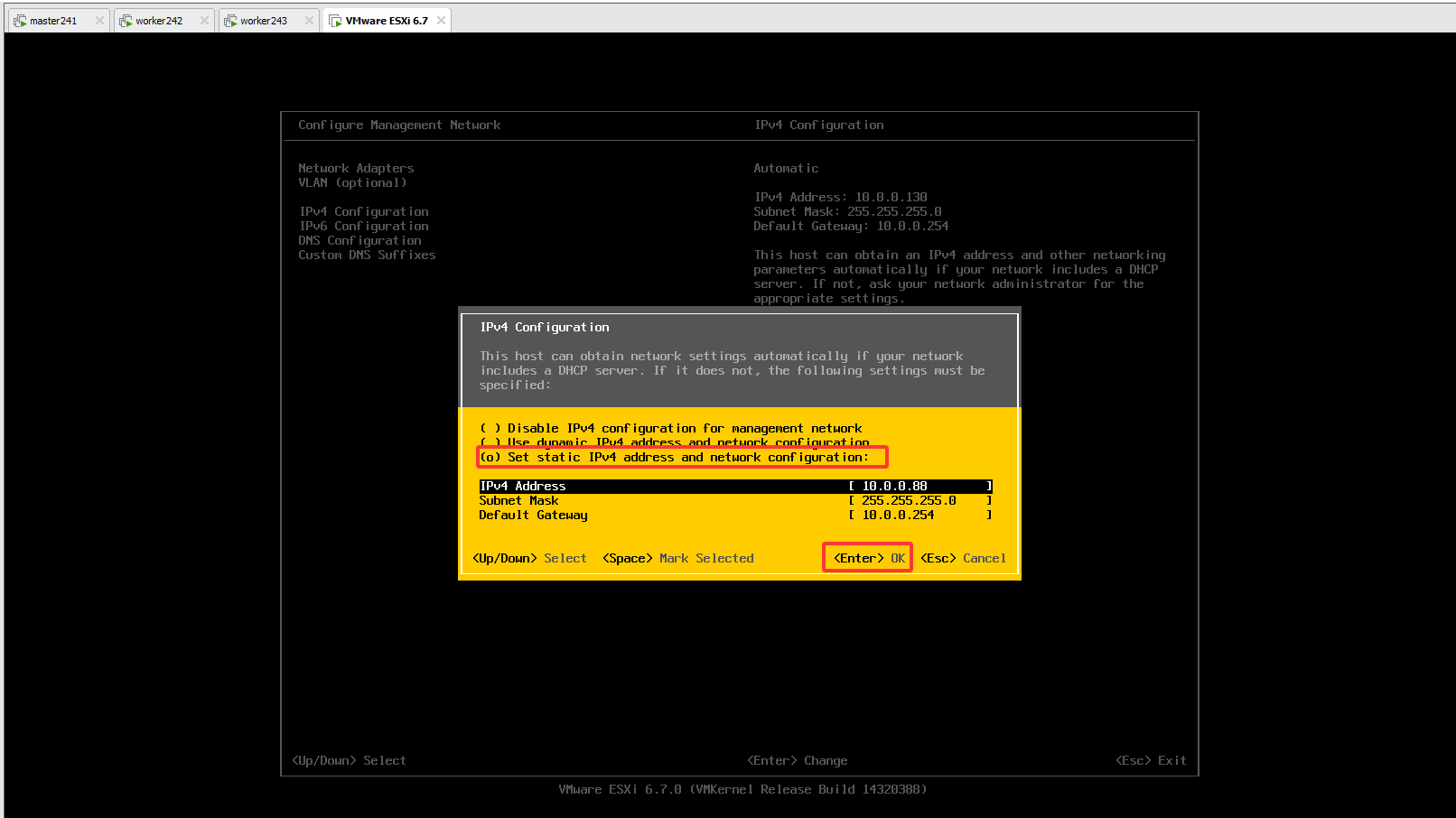The height and width of the screenshot is (818, 1456).
Task: Close the master241 tab
Action: [x=99, y=21]
